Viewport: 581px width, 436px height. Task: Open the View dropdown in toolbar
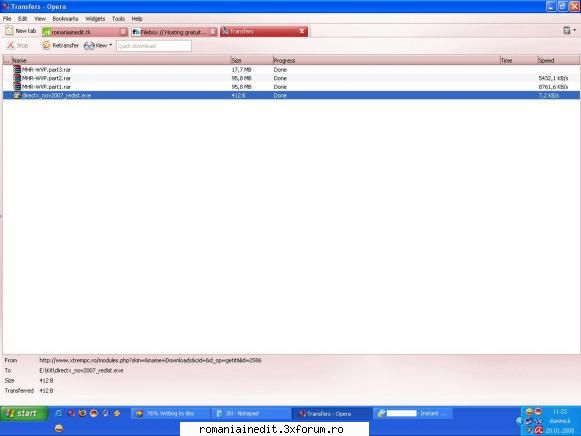click(x=98, y=46)
